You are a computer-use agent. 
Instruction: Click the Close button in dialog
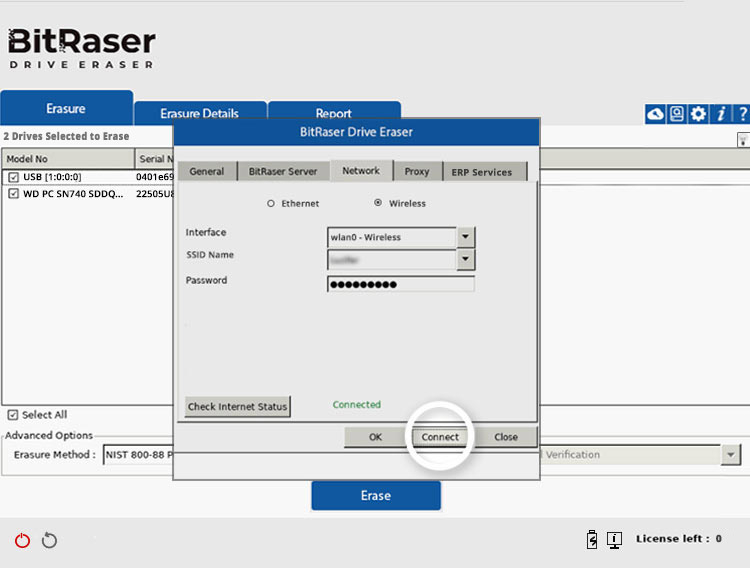point(506,437)
